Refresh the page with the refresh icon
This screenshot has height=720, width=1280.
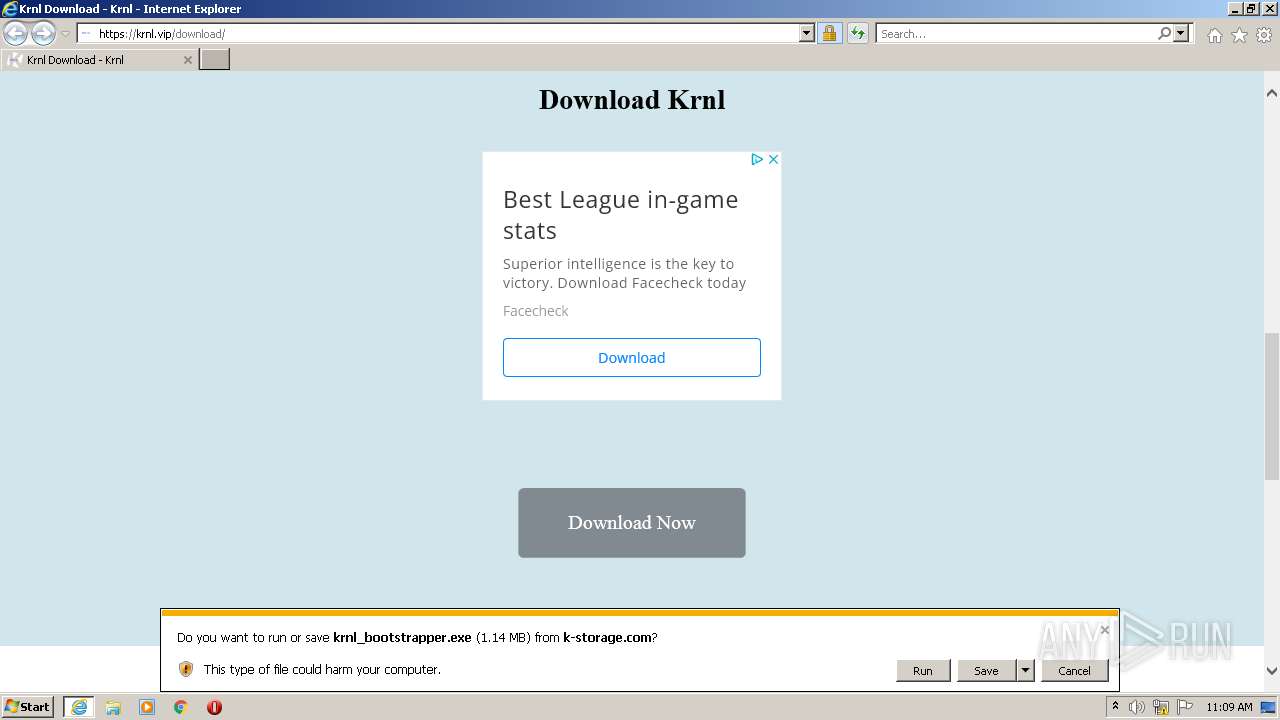858,34
